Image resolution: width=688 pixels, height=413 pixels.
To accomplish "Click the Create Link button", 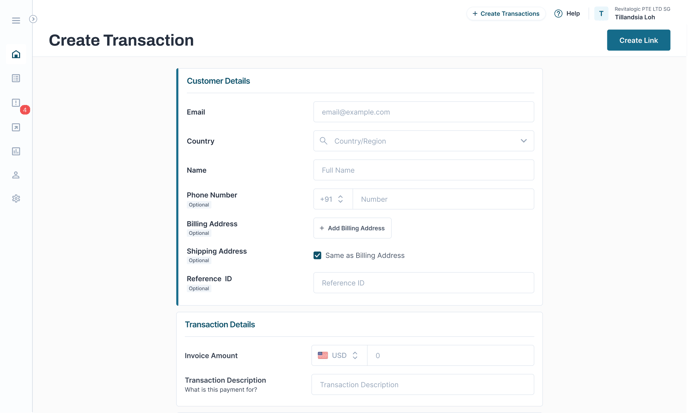I will pos(638,40).
